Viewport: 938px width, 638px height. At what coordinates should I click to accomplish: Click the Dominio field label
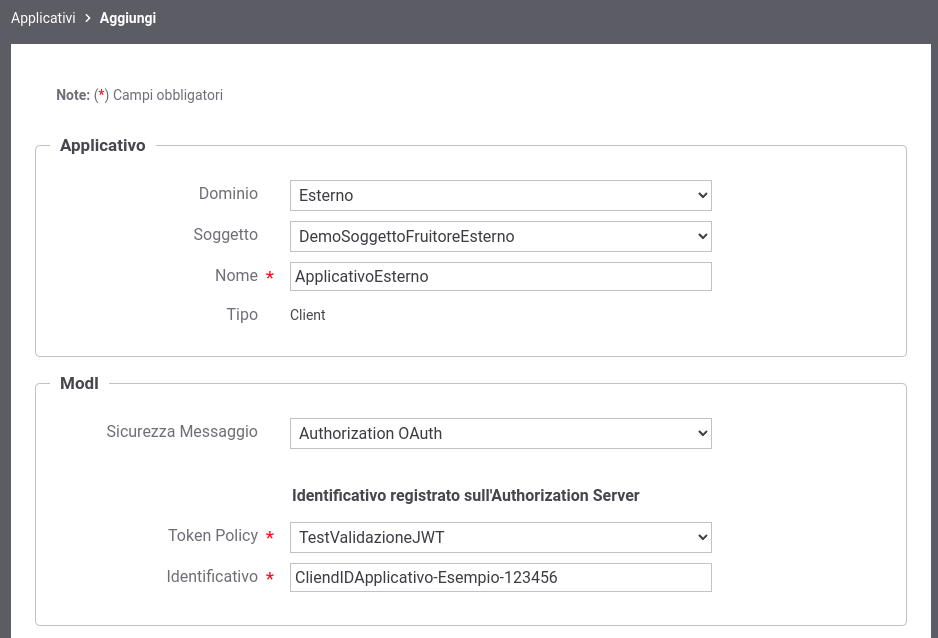coord(228,194)
